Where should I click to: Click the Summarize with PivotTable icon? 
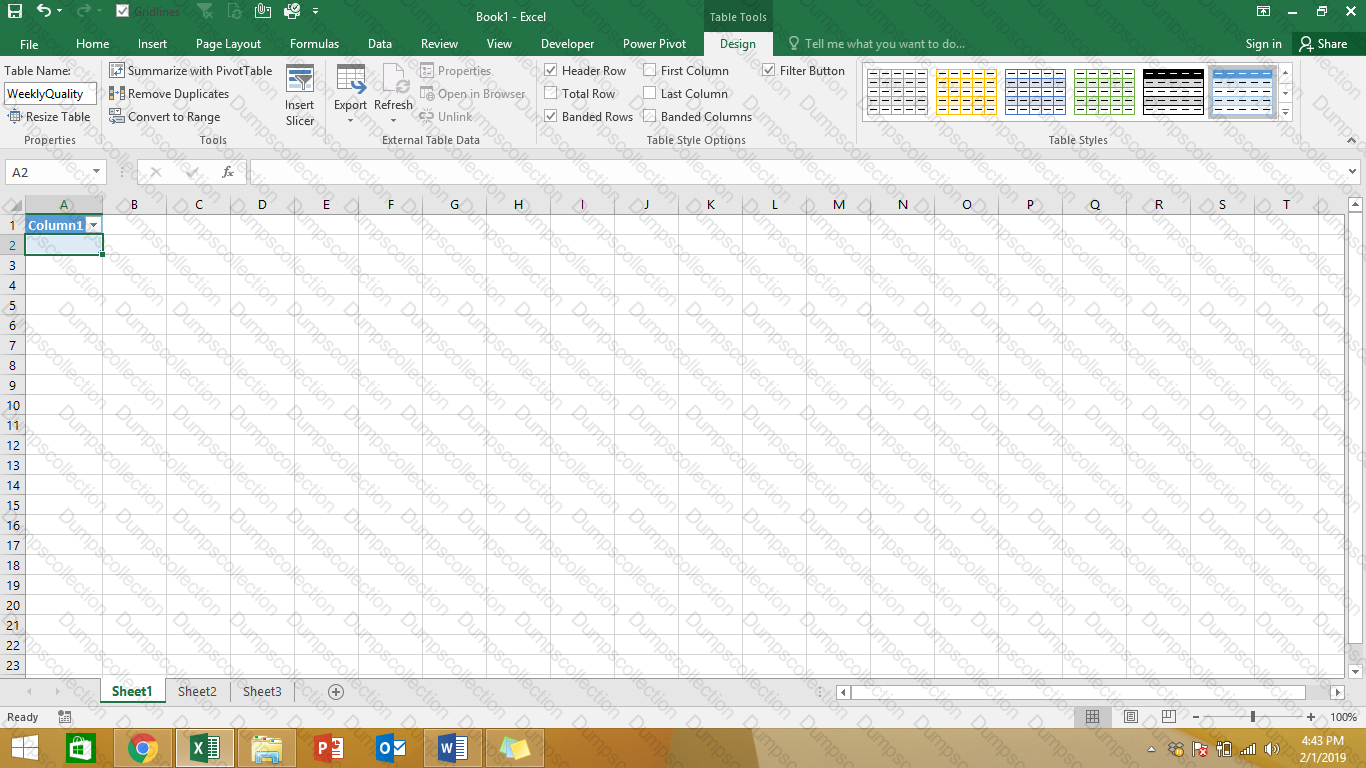click(x=117, y=71)
